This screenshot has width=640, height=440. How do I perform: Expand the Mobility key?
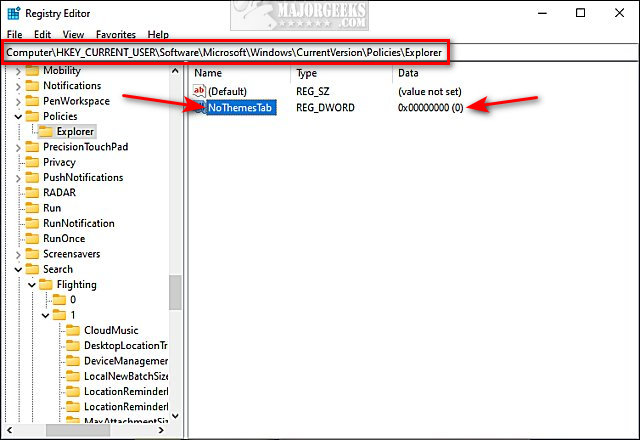click(x=18, y=71)
